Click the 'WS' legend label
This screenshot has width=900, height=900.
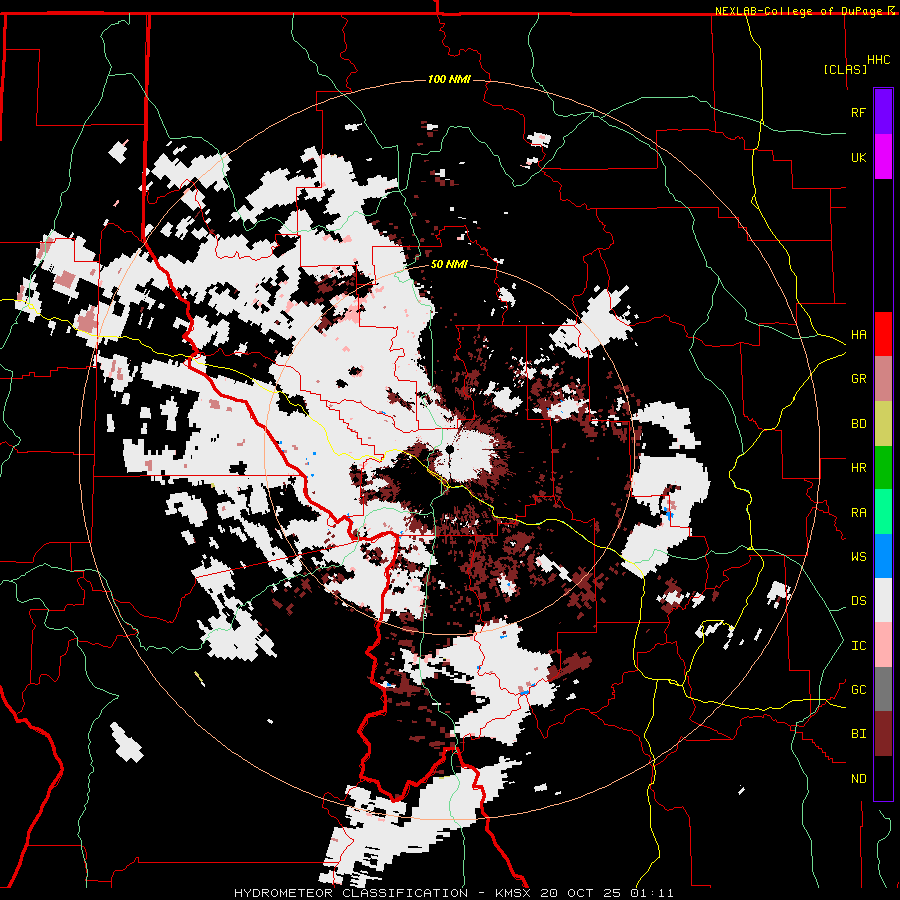pyautogui.click(x=858, y=557)
